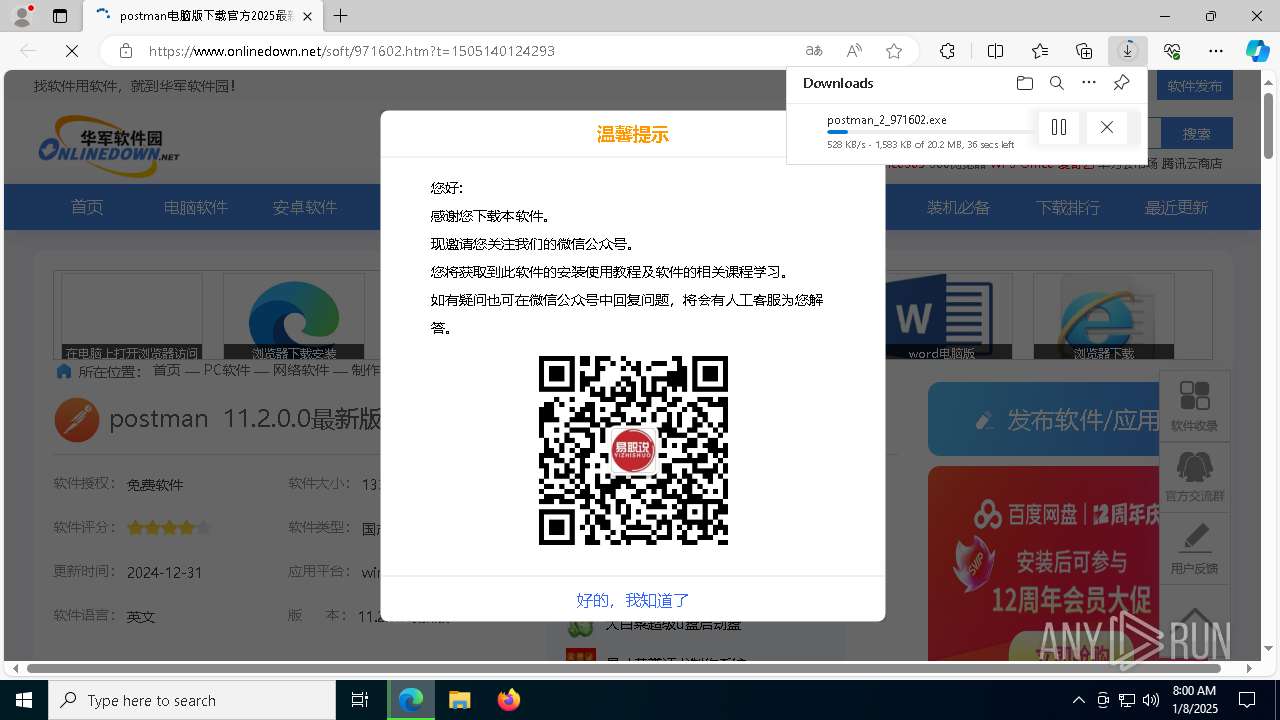Click the Downloads toolbar button

point(1128,51)
